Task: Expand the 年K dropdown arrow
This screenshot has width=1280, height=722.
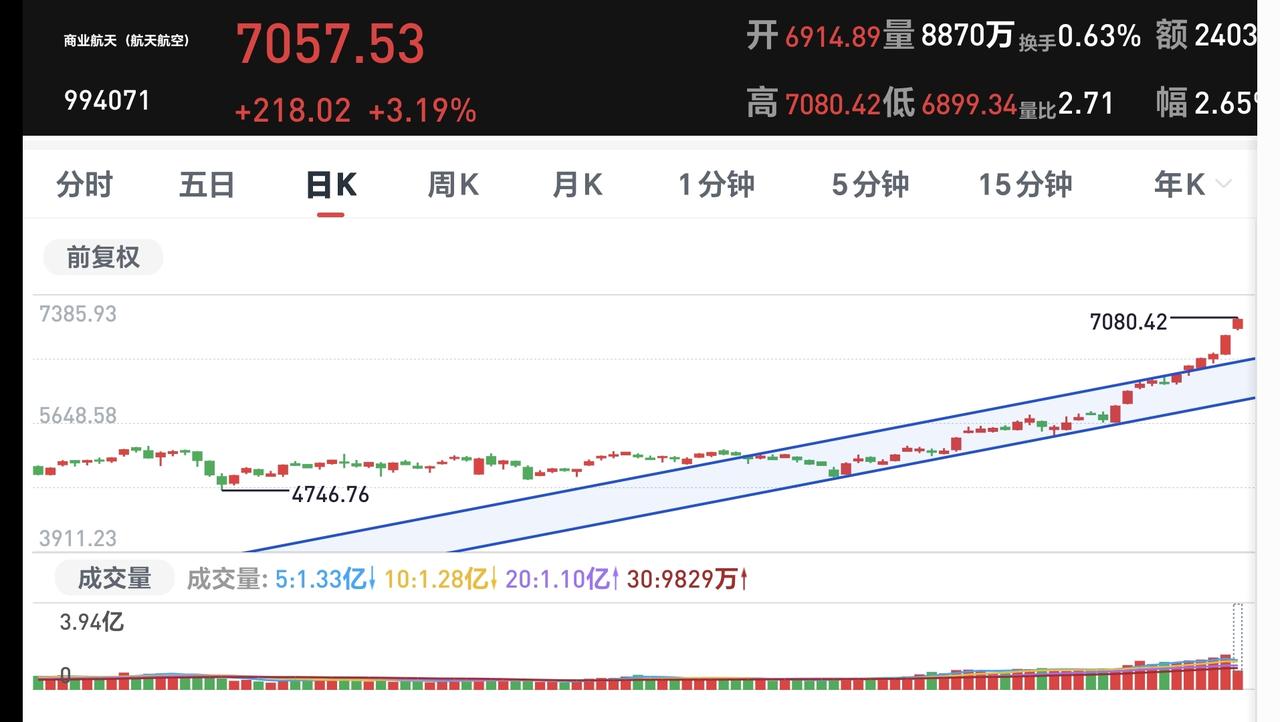Action: [x=1222, y=185]
